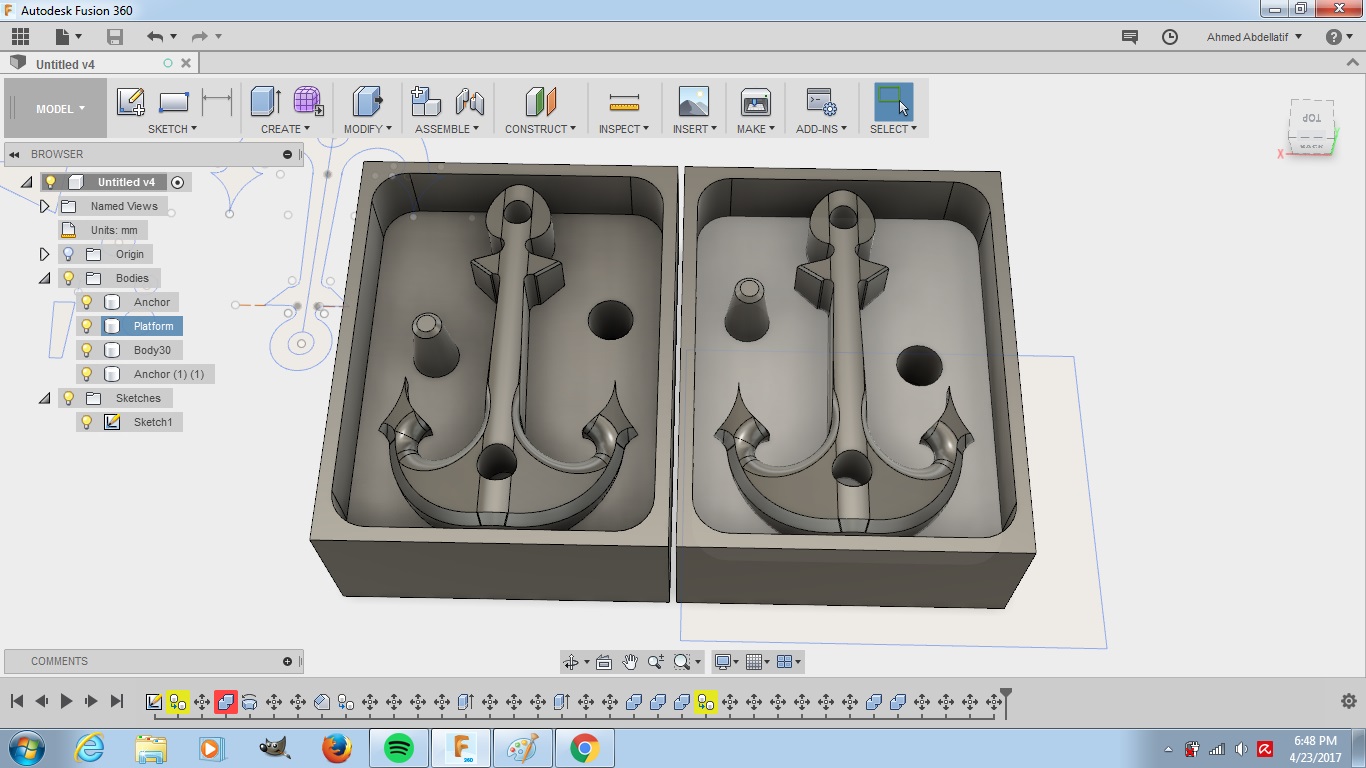The width and height of the screenshot is (1366, 768).
Task: Click the Create Sketch icon
Action: coord(131,102)
